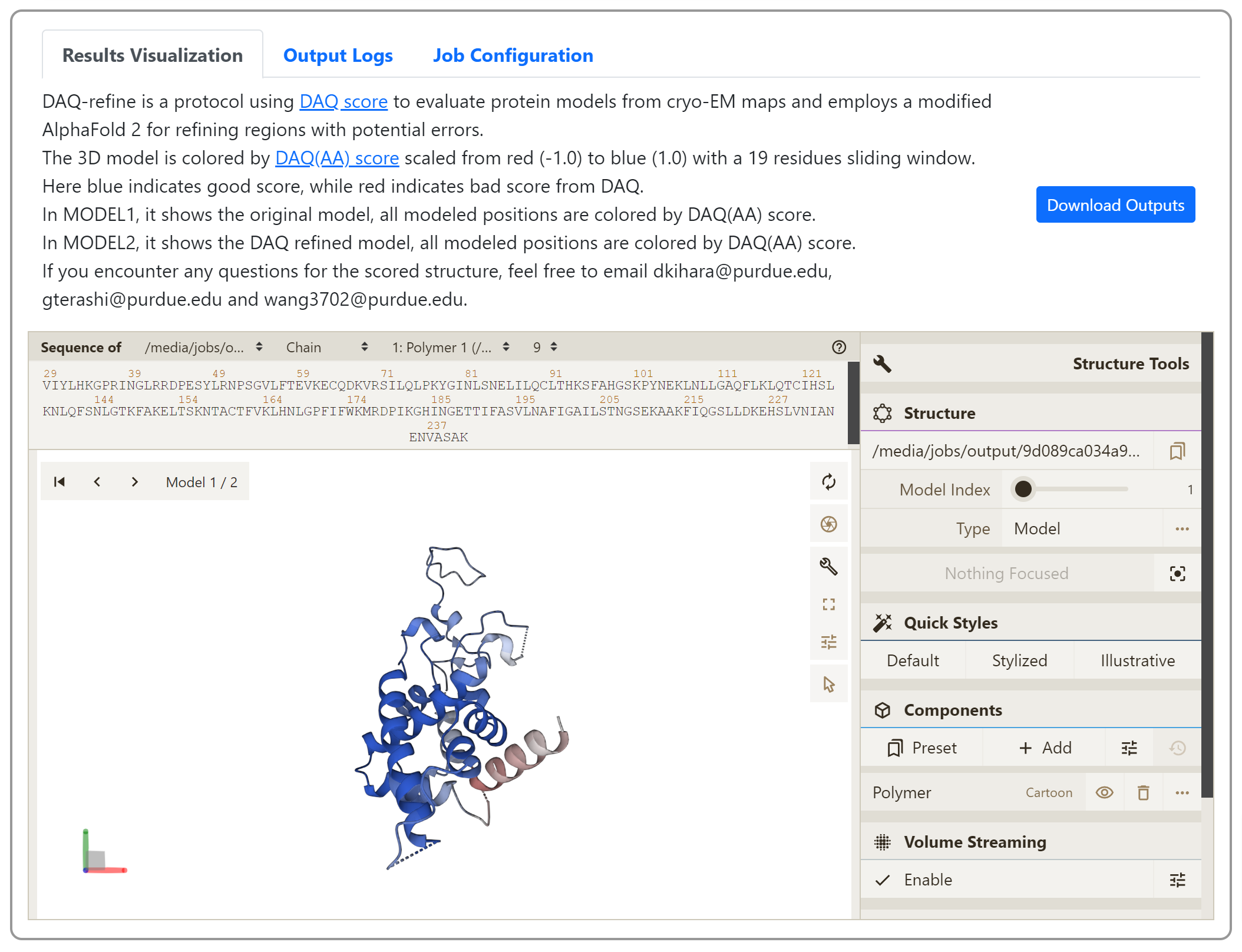This screenshot has height=952, width=1242.
Task: Go to next model with right chevron
Action: (x=135, y=482)
